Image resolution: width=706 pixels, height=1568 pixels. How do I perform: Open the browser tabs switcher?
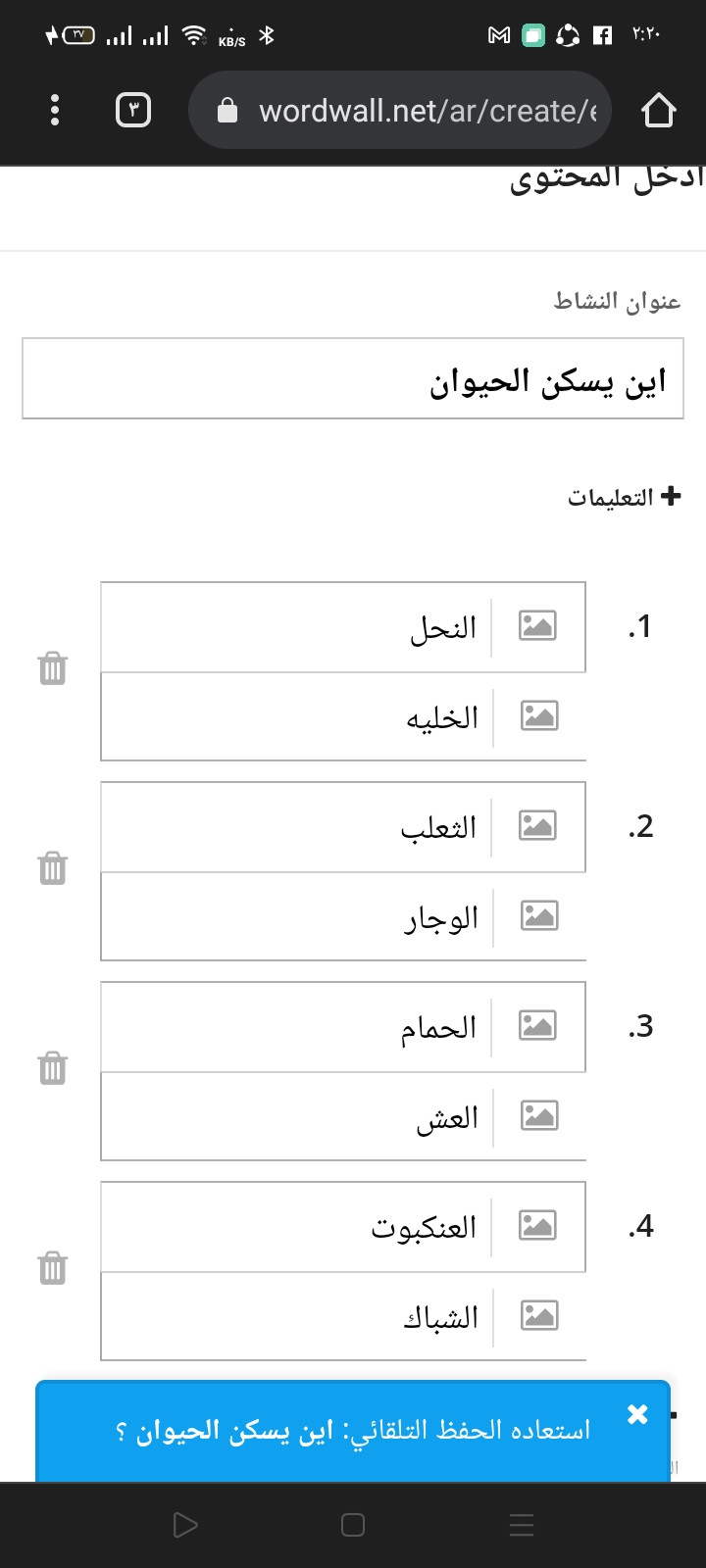133,110
